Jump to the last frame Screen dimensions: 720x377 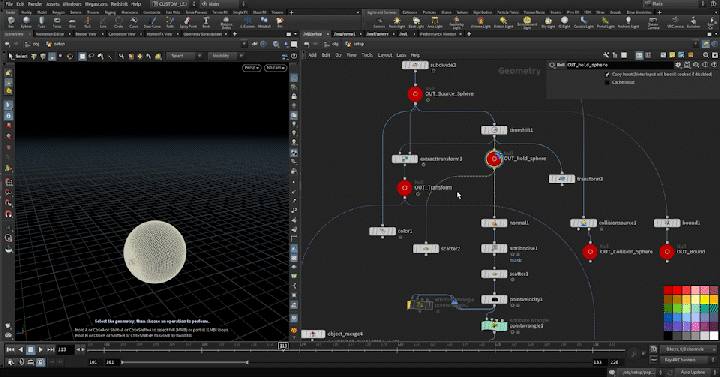point(51,350)
